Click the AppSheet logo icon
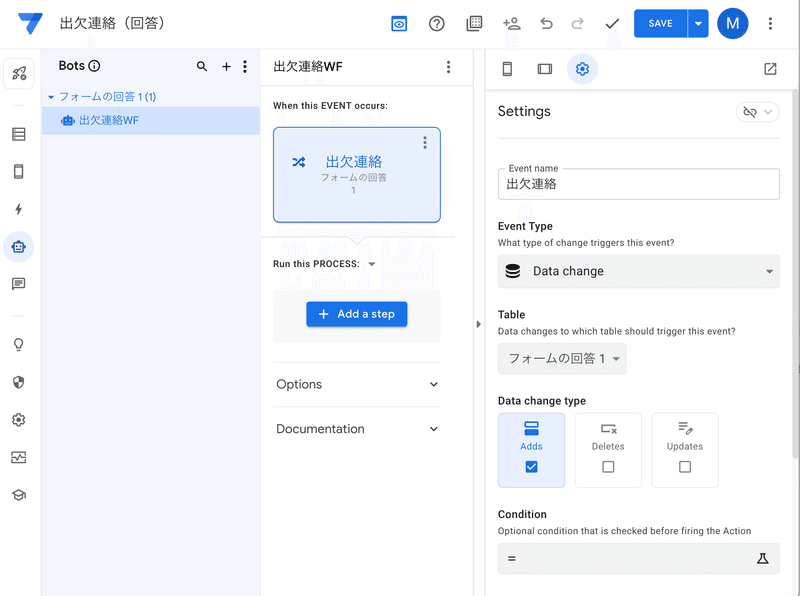 point(30,23)
